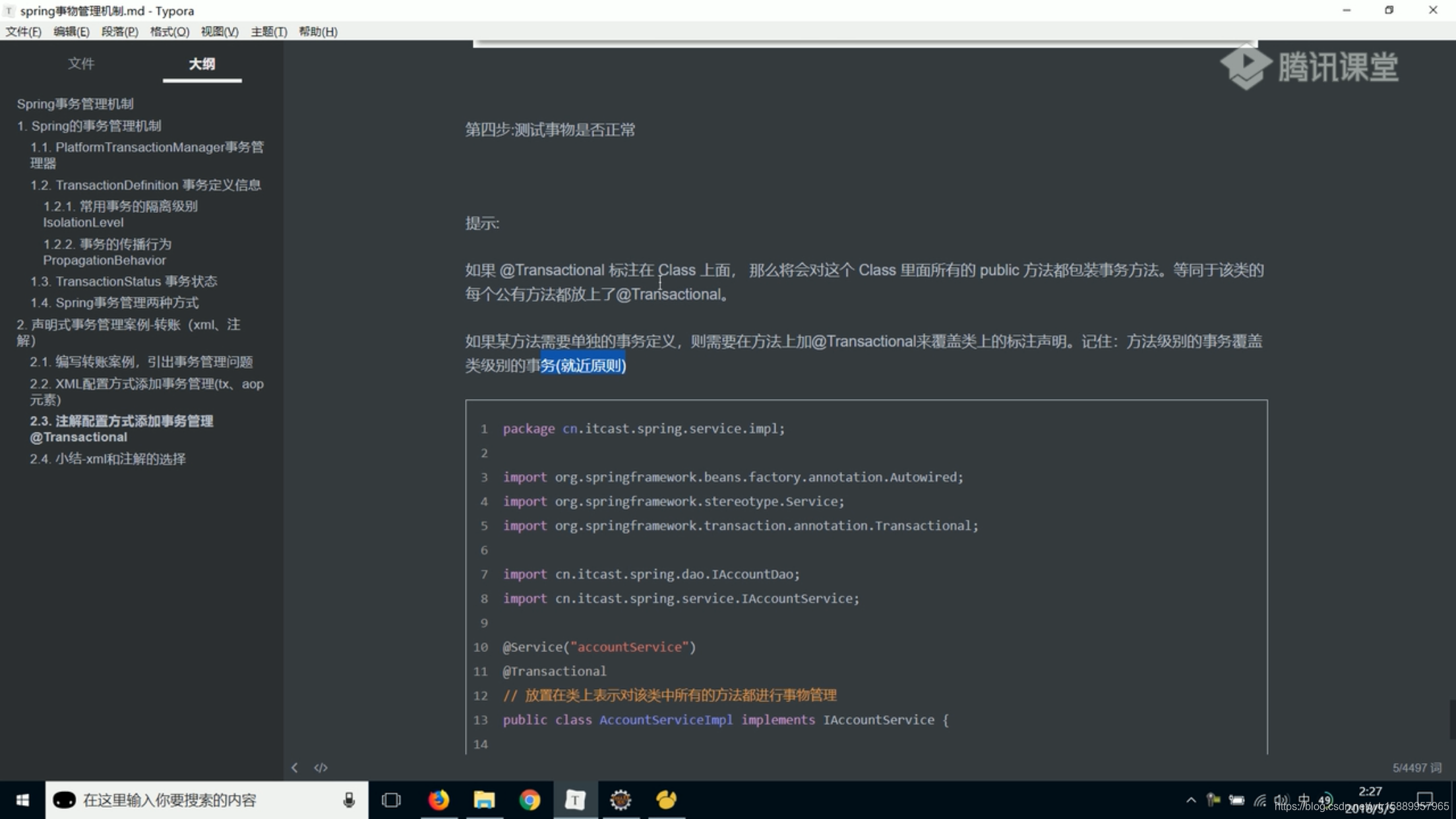Open Task View on the taskbar

point(391,800)
